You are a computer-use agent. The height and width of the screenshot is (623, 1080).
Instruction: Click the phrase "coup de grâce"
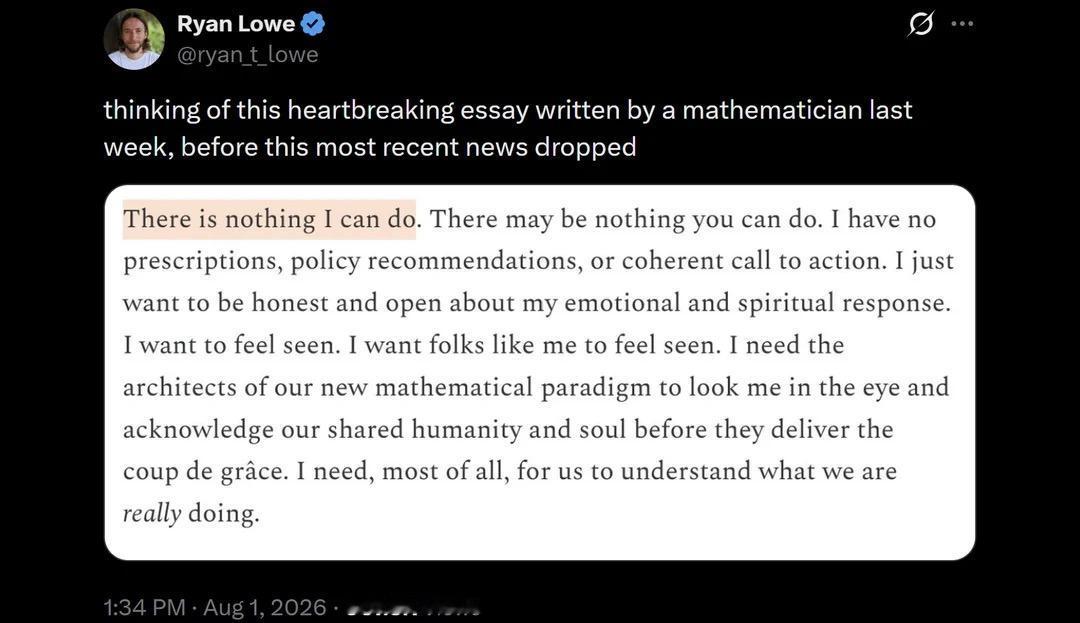tap(205, 472)
